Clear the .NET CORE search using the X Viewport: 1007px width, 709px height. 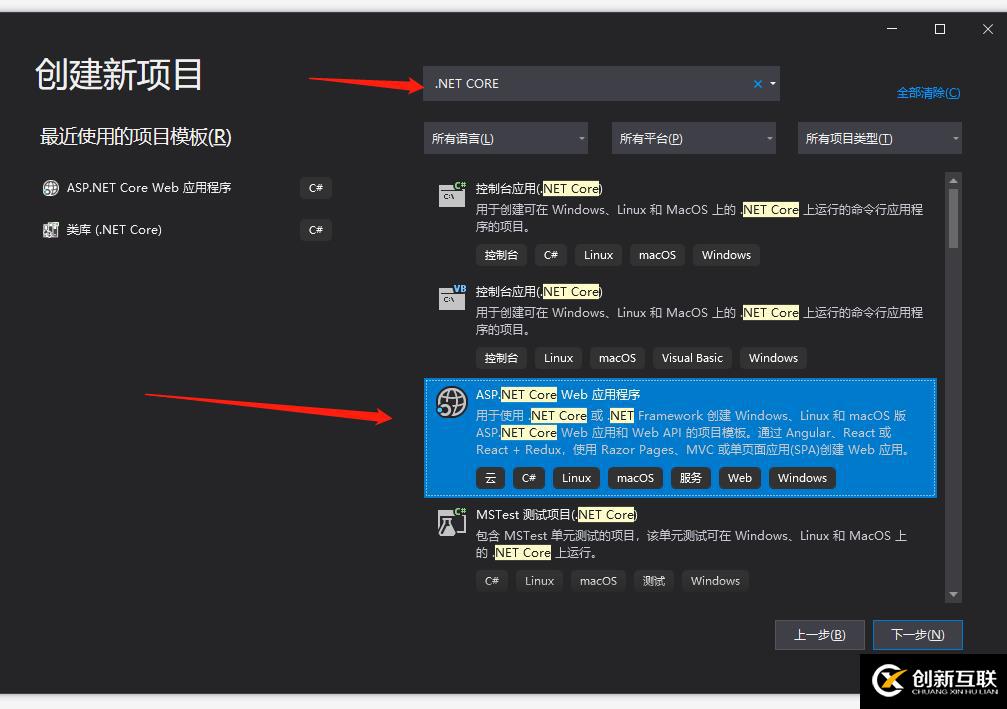pyautogui.click(x=757, y=83)
